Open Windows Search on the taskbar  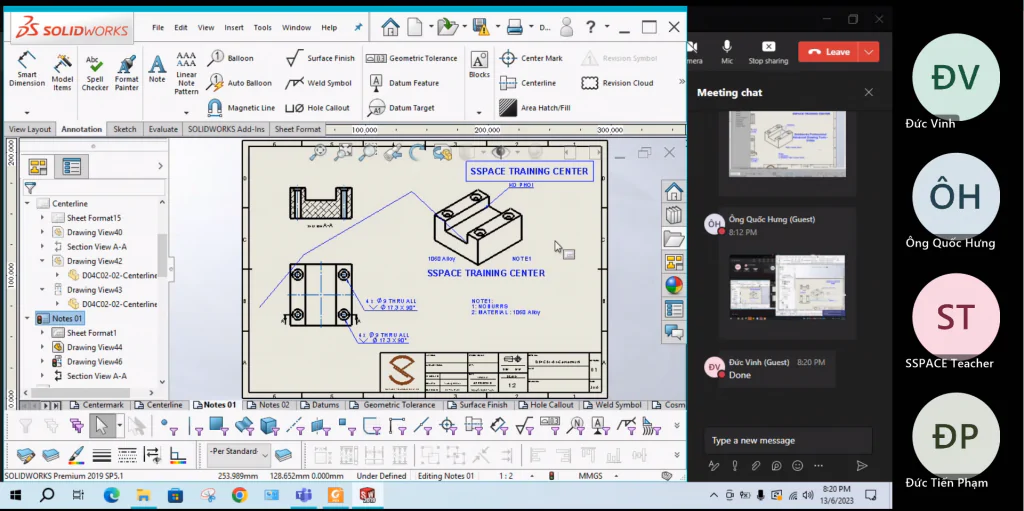pos(47,495)
